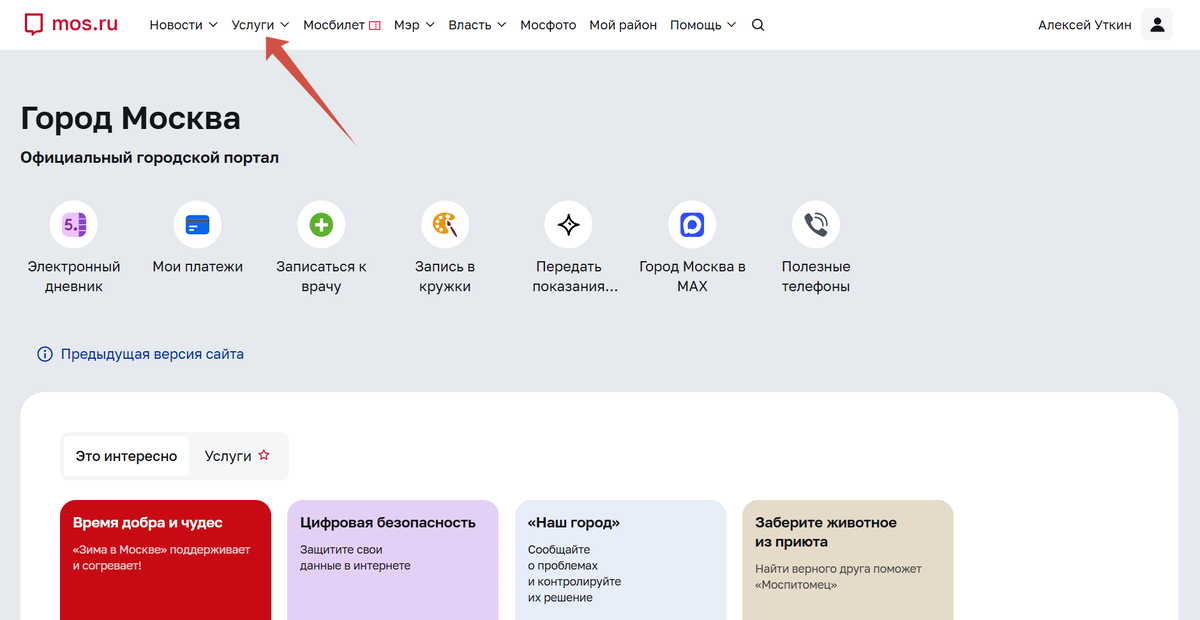Select the Записаться к врачу icon
This screenshot has height=620, width=1200.
tap(321, 224)
